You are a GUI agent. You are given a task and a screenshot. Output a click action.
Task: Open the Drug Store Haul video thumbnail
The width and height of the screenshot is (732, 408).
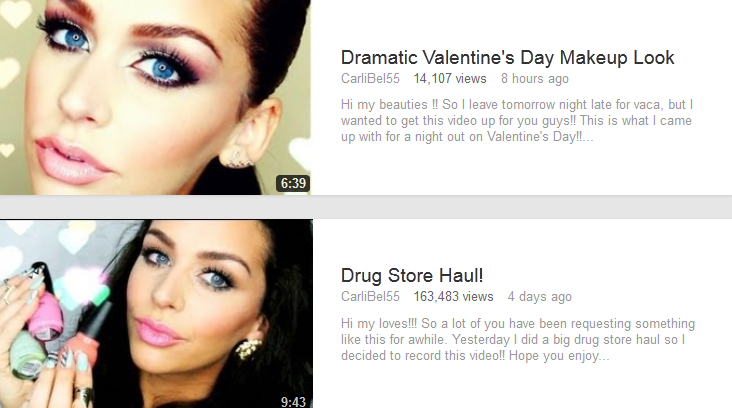click(x=156, y=314)
